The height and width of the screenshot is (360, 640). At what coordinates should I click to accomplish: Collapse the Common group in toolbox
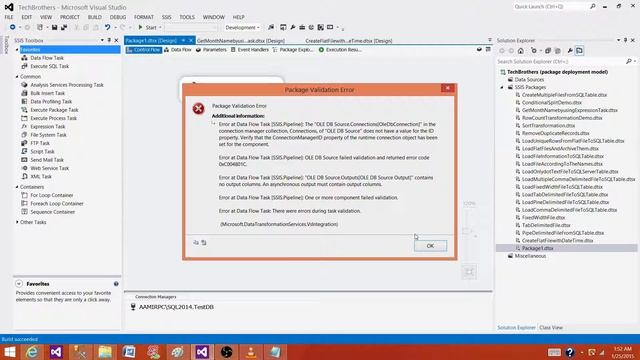(17, 76)
